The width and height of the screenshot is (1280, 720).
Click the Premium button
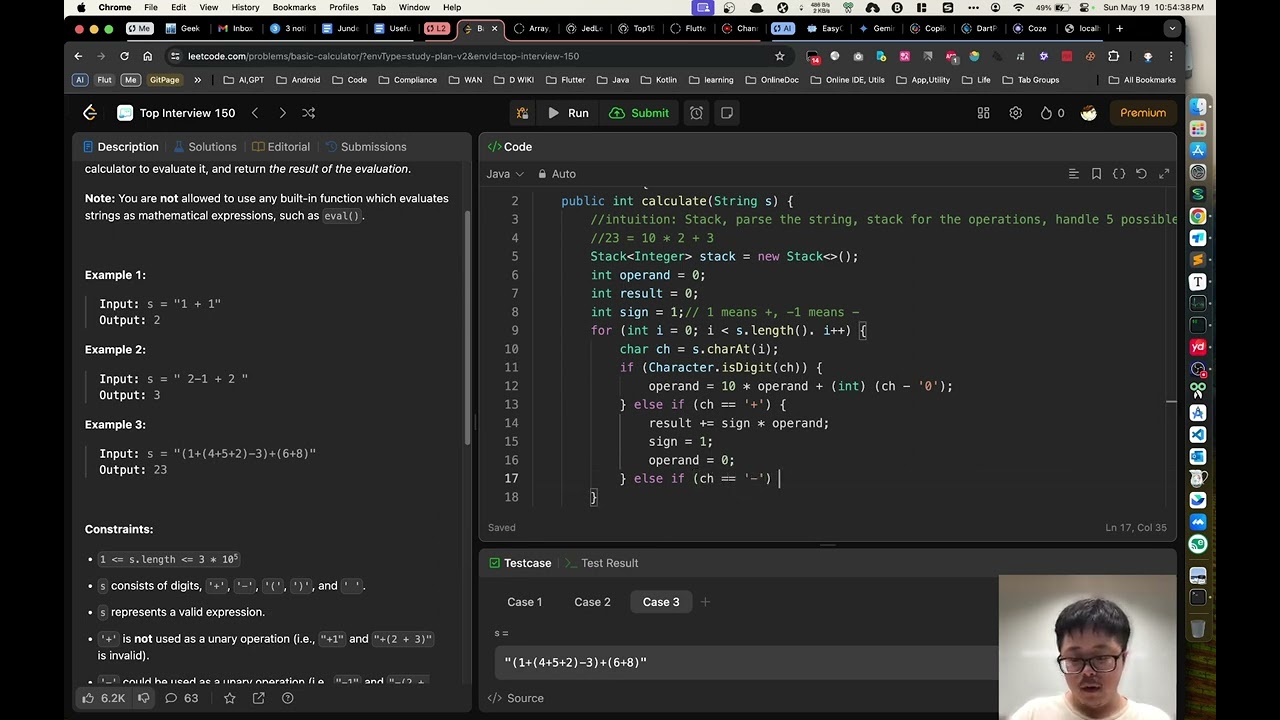pyautogui.click(x=1142, y=113)
